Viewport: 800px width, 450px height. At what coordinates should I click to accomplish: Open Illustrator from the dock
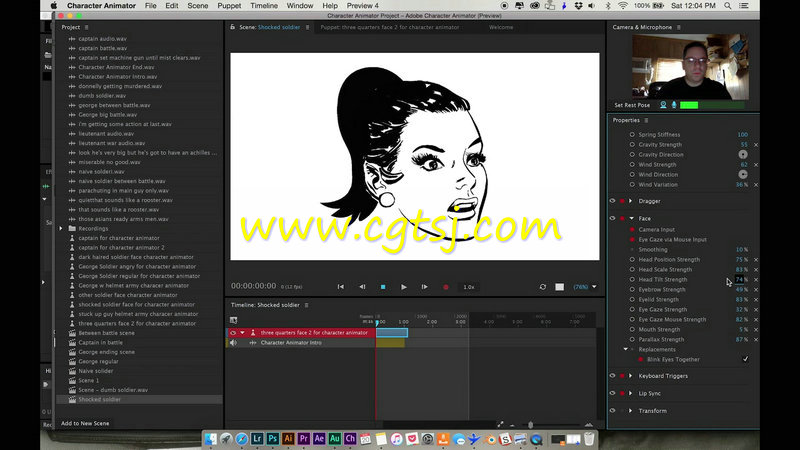tap(288, 438)
